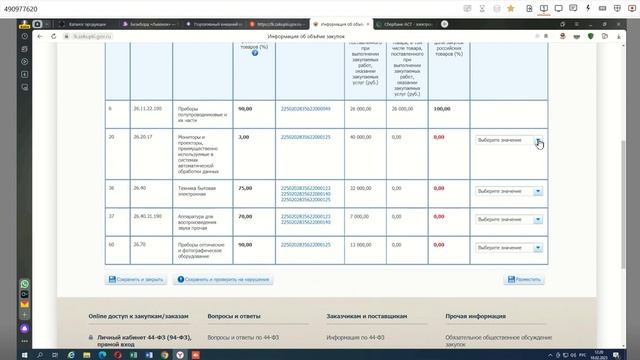Click the three-dots sidebar menu
This screenshot has width=640, height=360.
[x=24, y=341]
